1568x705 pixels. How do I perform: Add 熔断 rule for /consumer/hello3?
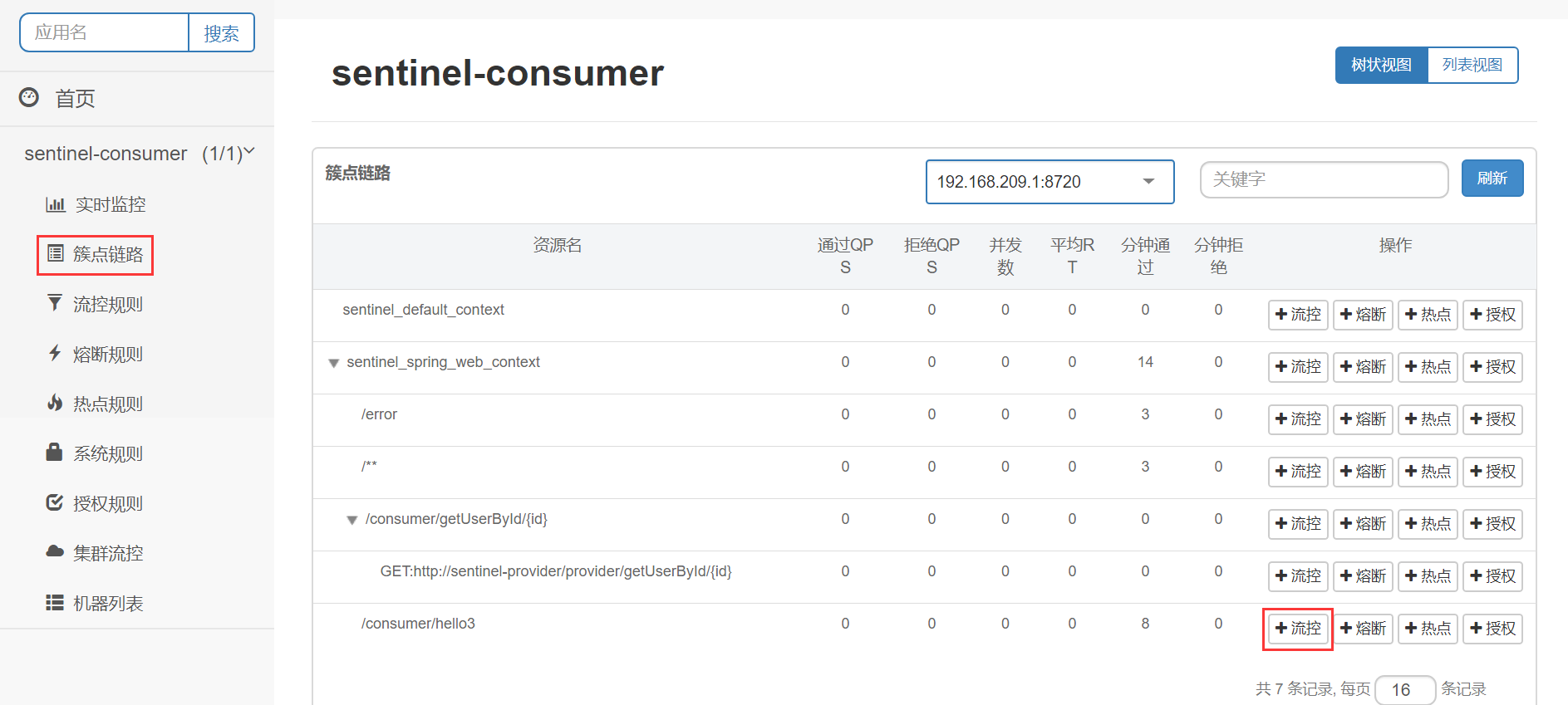(1363, 629)
